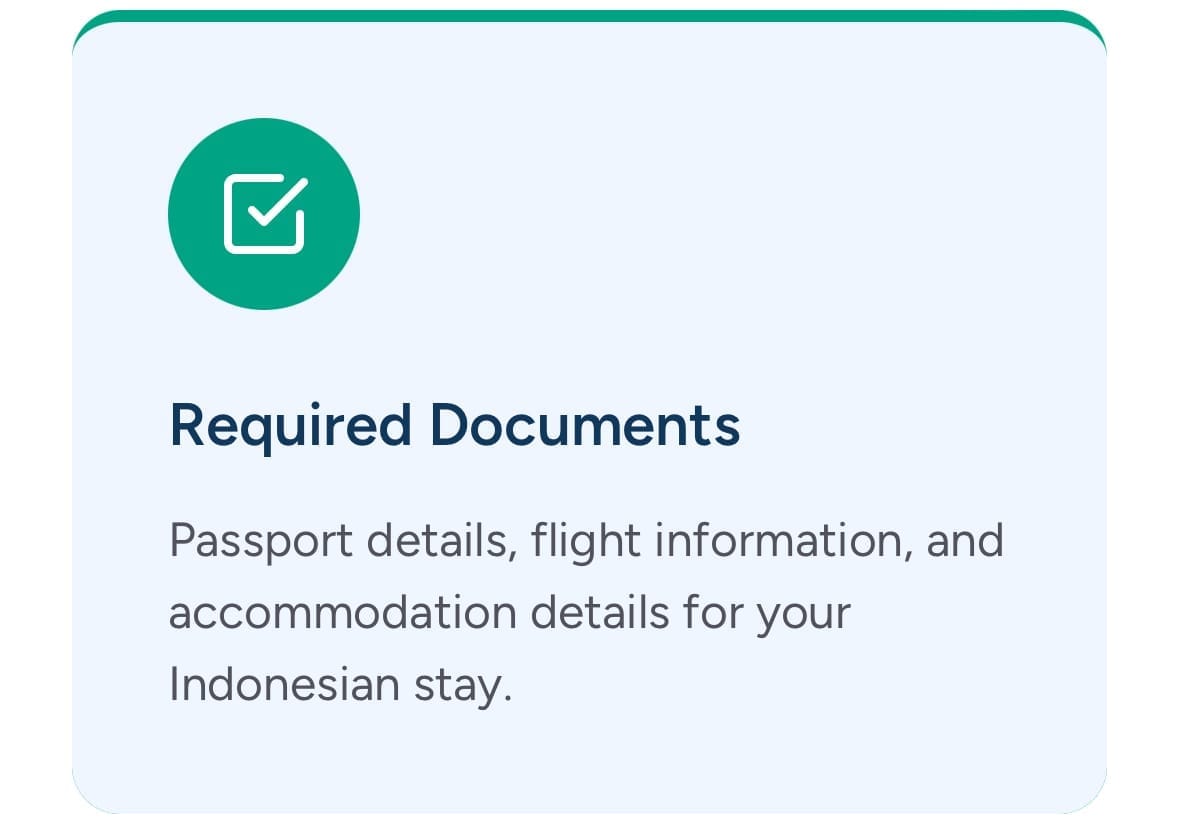The width and height of the screenshot is (1179, 830).
Task: Click the word "Documents" in the heading
Action: [585, 424]
